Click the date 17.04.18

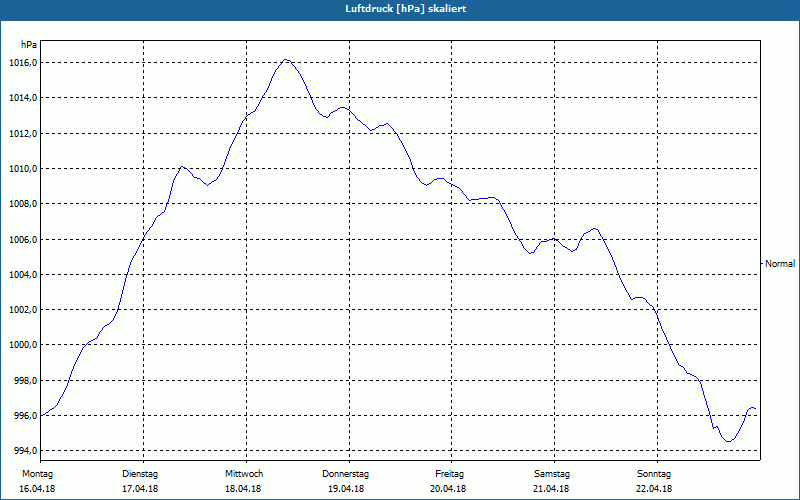tap(140, 489)
